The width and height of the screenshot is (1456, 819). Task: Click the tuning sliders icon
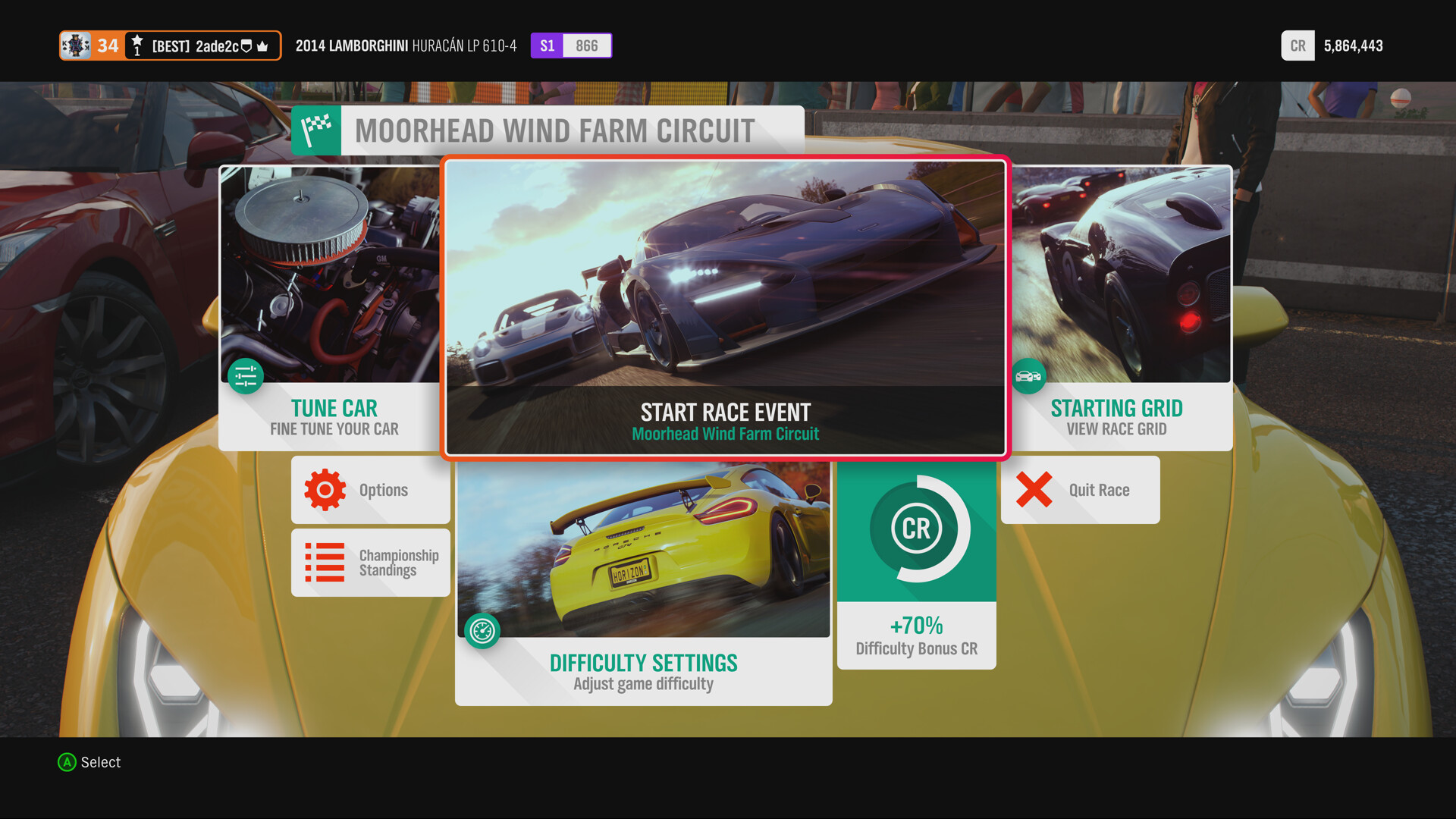tap(246, 376)
